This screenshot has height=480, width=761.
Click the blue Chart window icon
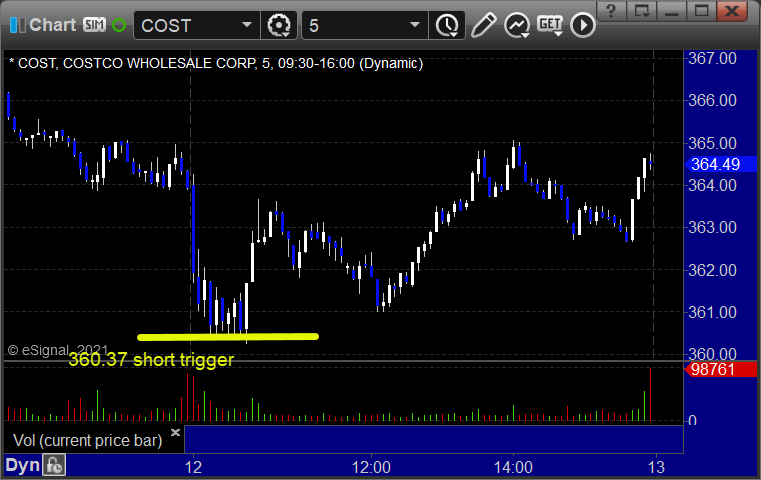pyautogui.click(x=17, y=25)
